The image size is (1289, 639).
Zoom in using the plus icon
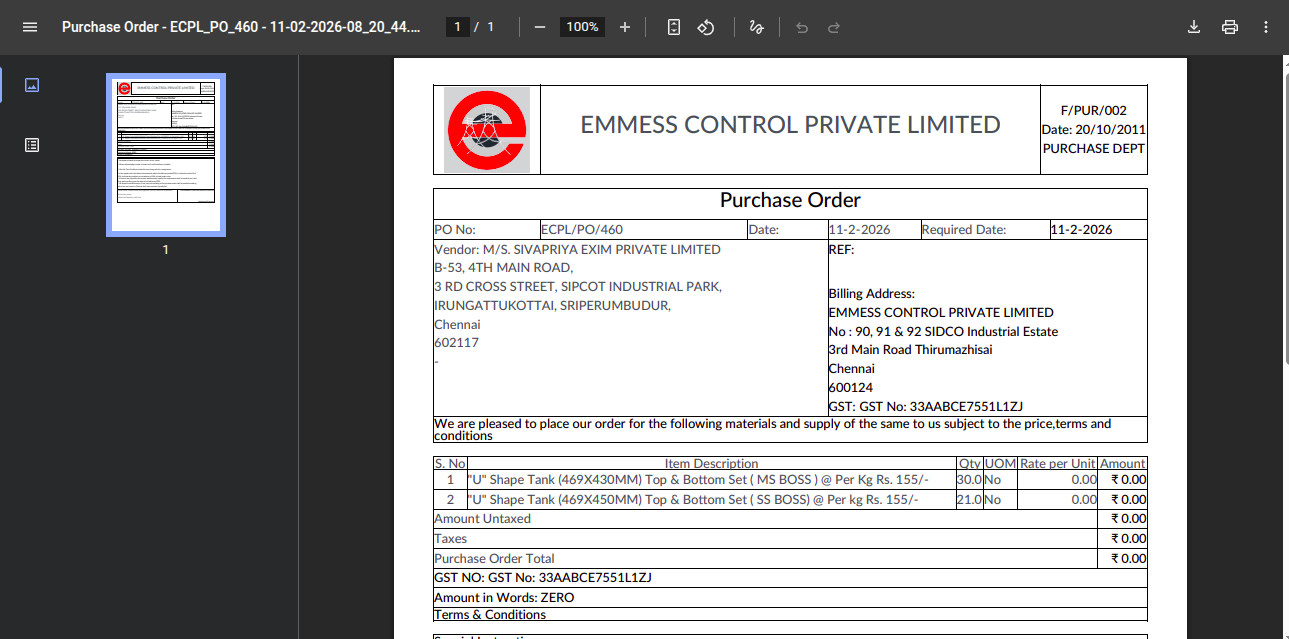tap(625, 27)
